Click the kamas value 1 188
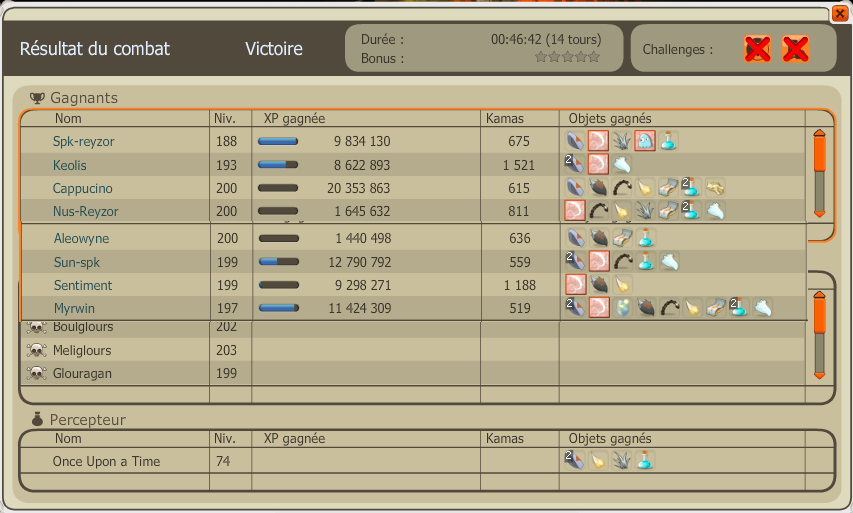This screenshot has width=853, height=513. tap(520, 285)
